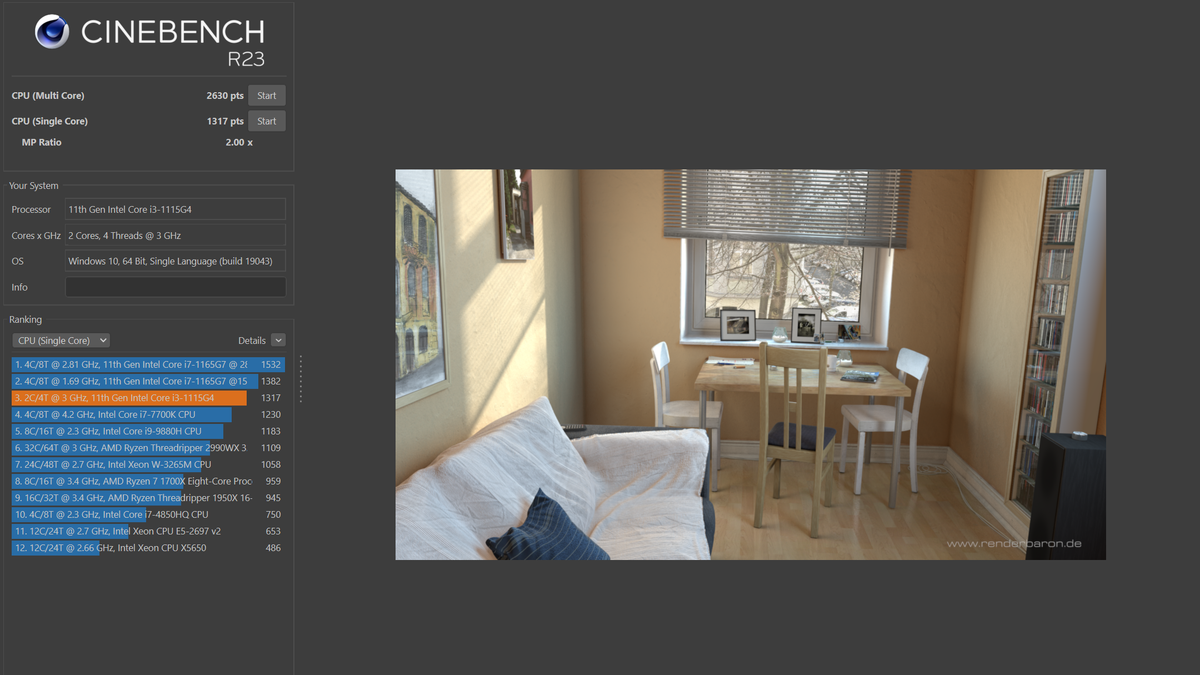Select the i7-1165G7 @ 1.69 GHz ranking row
Screen dimensions: 1200x675
click(148, 382)
